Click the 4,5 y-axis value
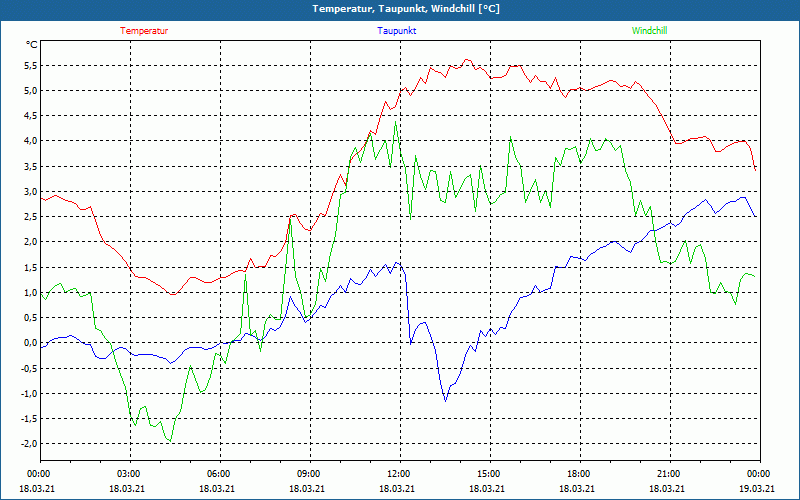Viewport: 800px width, 500px height. pyautogui.click(x=31, y=116)
